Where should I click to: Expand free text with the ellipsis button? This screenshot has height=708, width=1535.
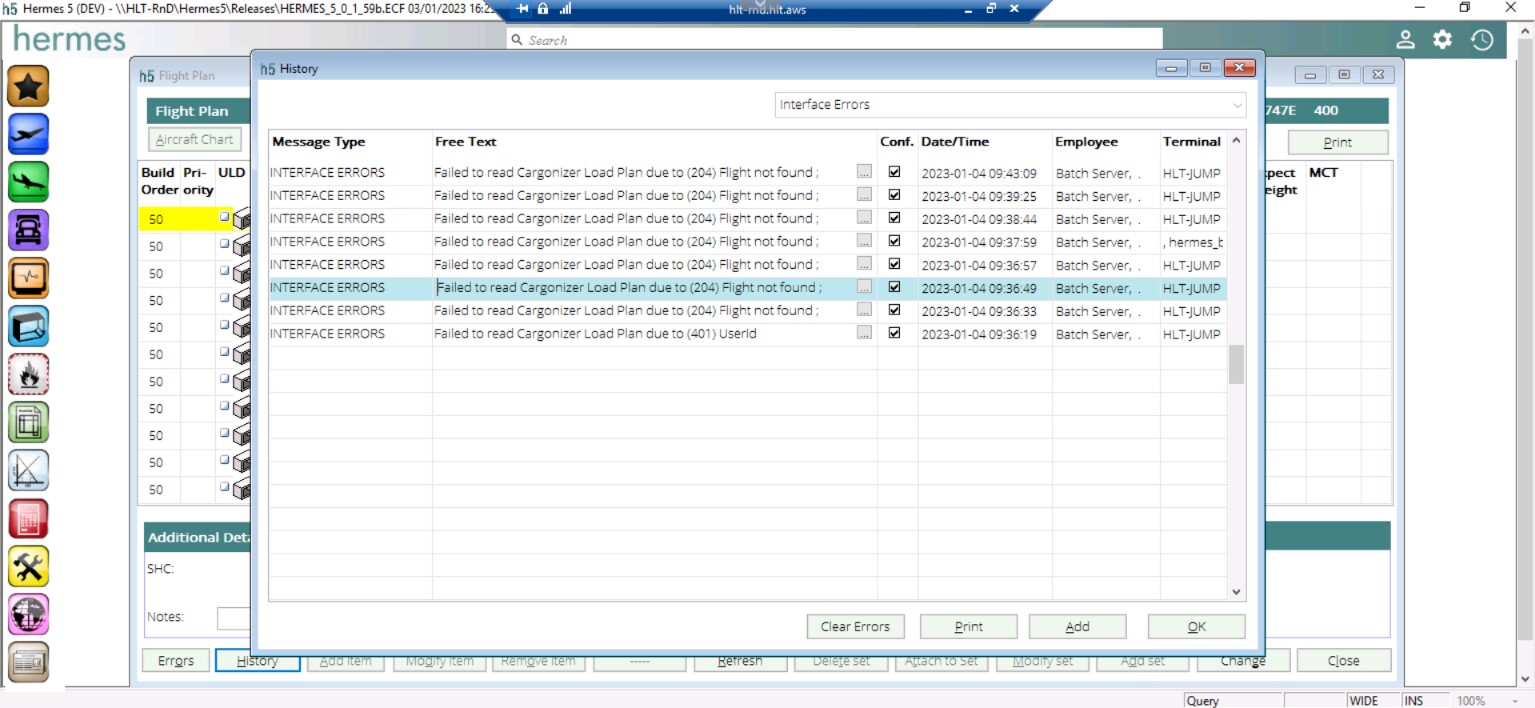tap(864, 287)
